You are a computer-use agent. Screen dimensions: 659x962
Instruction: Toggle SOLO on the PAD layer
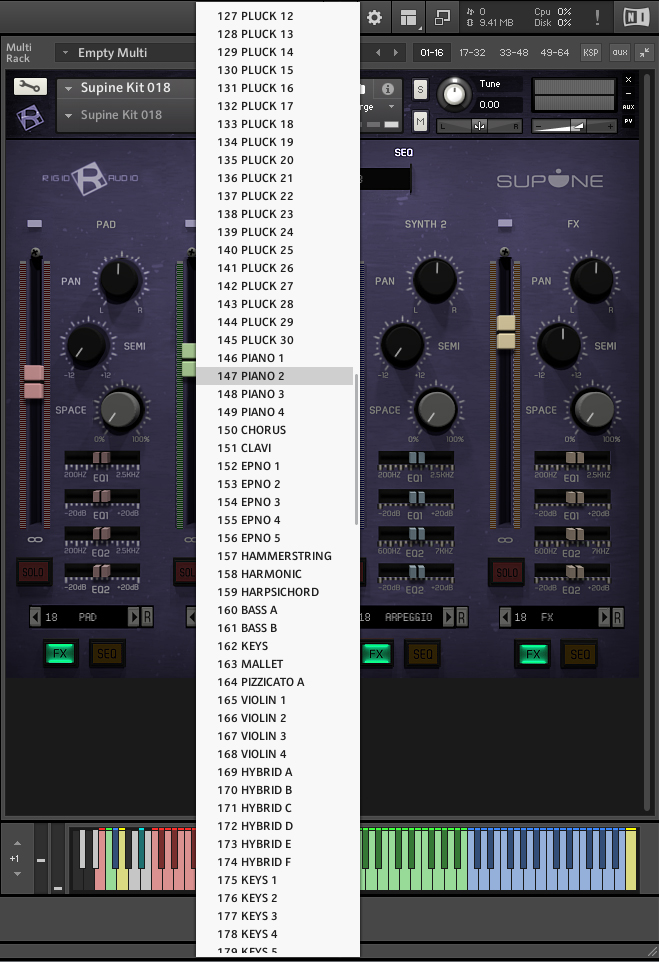[33, 572]
